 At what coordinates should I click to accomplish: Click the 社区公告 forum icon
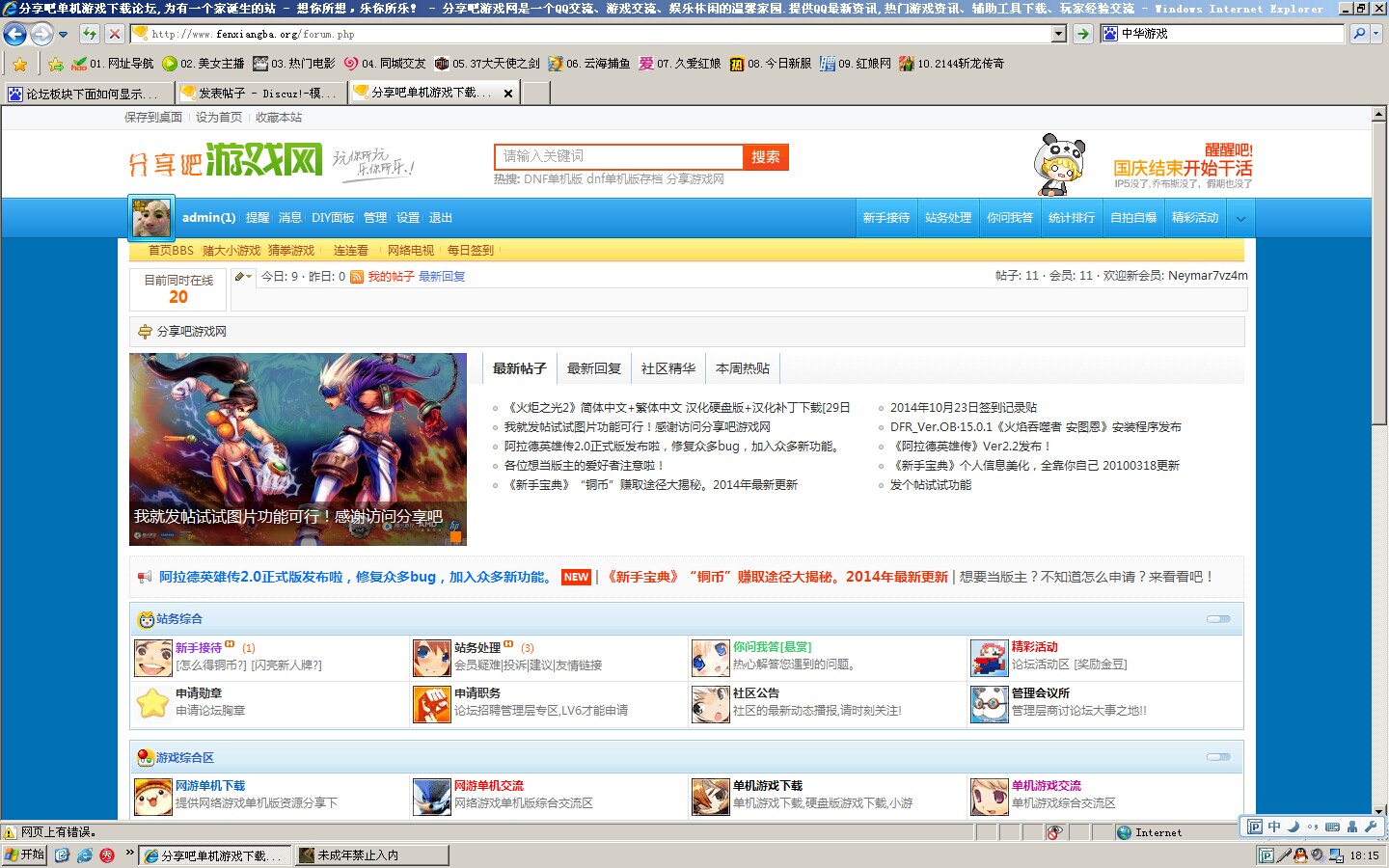tap(710, 704)
